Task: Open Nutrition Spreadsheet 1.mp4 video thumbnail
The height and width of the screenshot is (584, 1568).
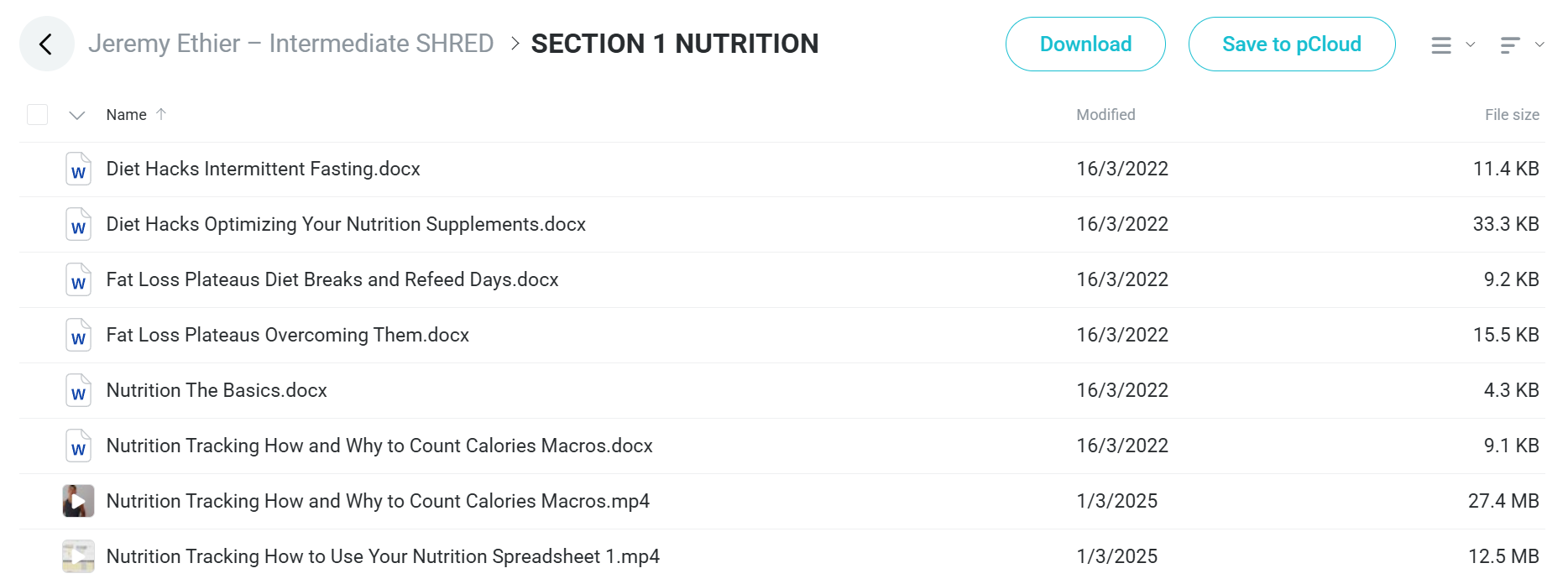Action: point(78,556)
